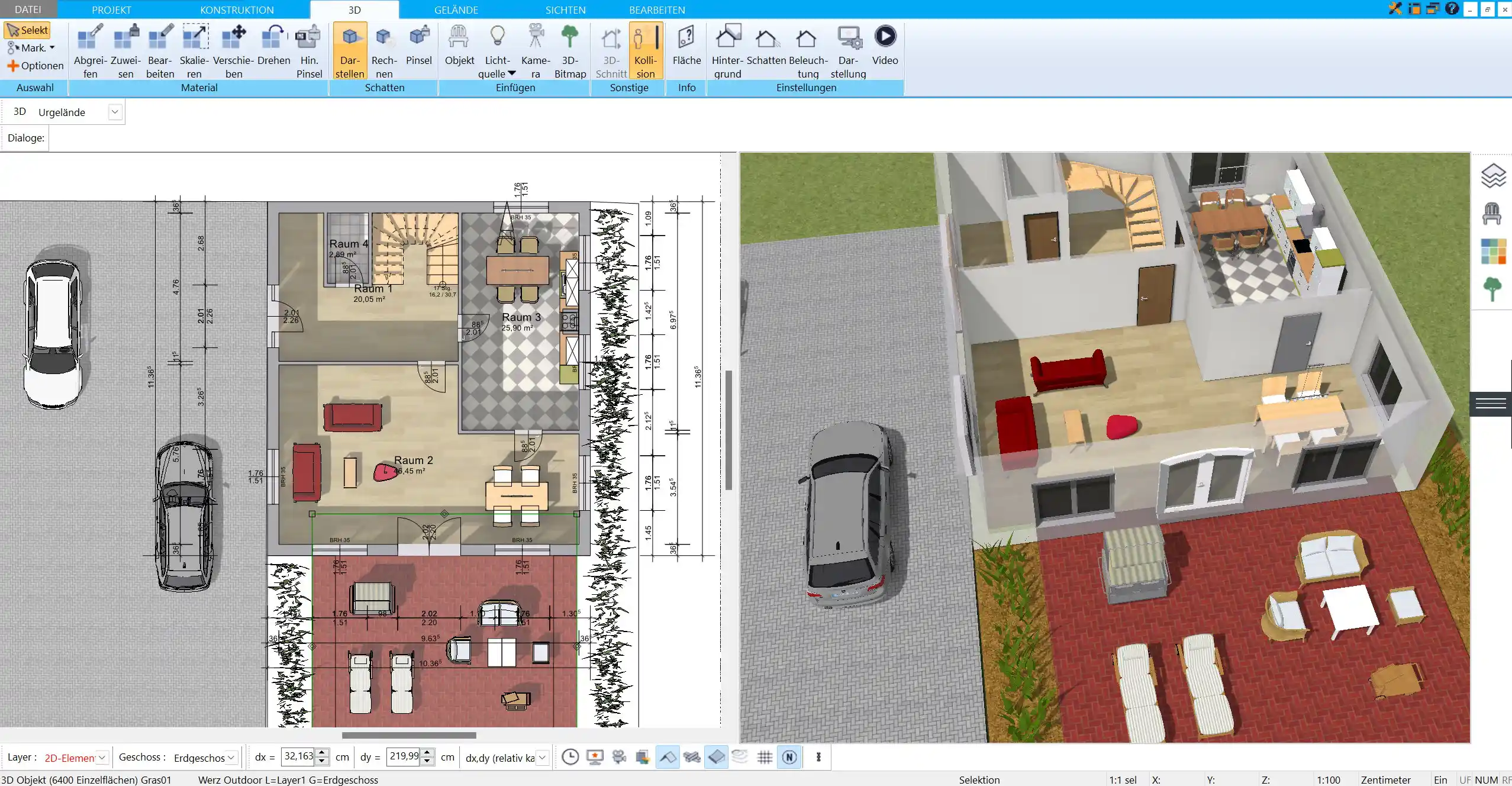This screenshot has height=786, width=1512.
Task: Open the dx,dy relative mode dropdown
Action: (x=542, y=758)
